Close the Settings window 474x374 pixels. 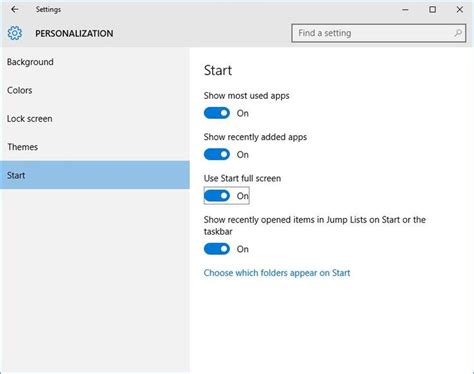click(460, 10)
